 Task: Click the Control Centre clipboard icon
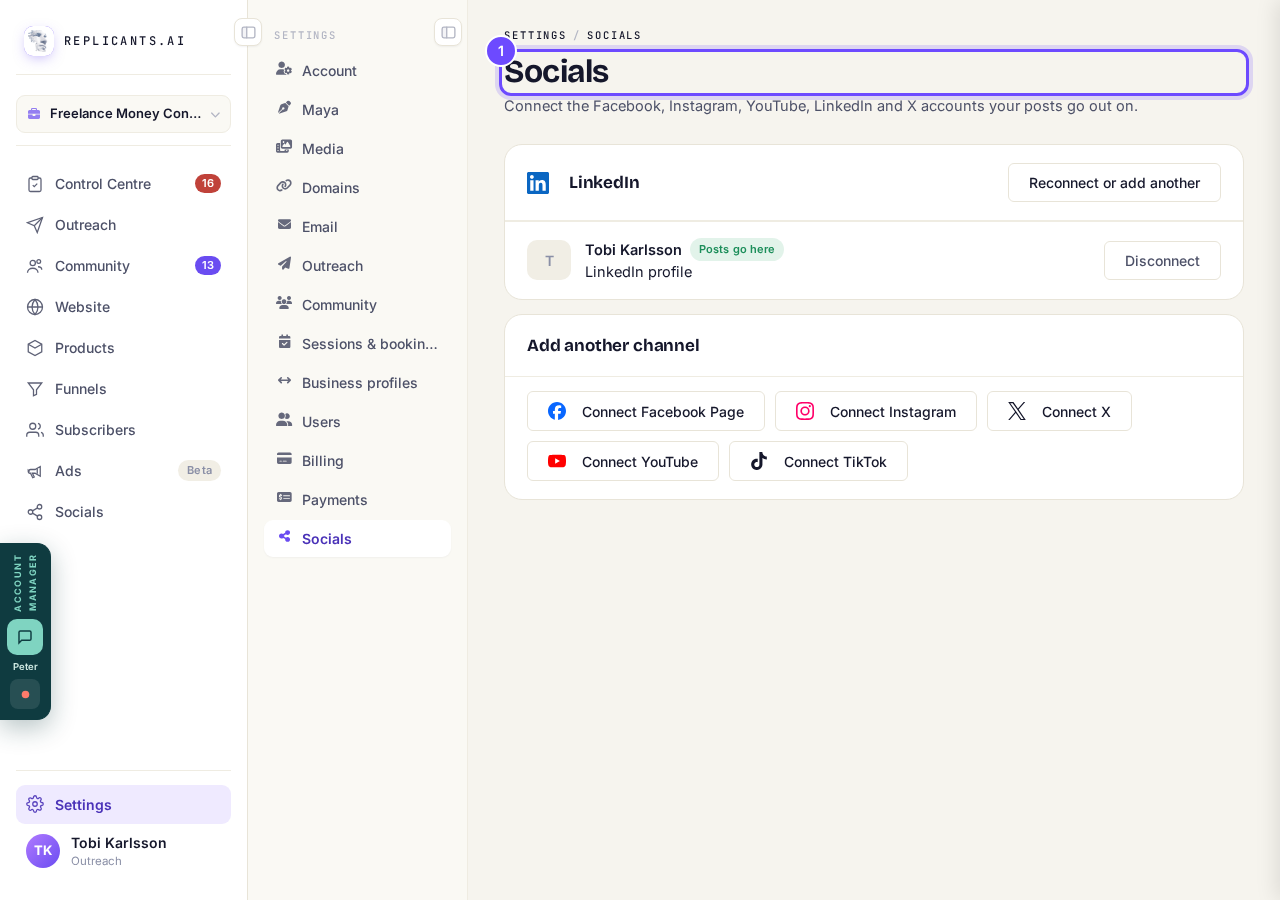pyautogui.click(x=35, y=184)
